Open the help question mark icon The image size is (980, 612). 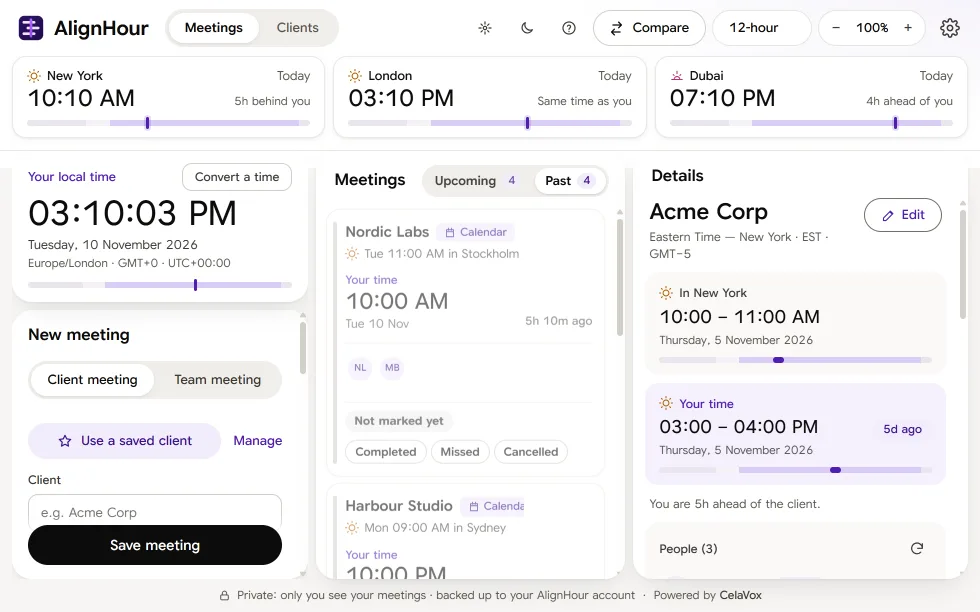pyautogui.click(x=569, y=28)
